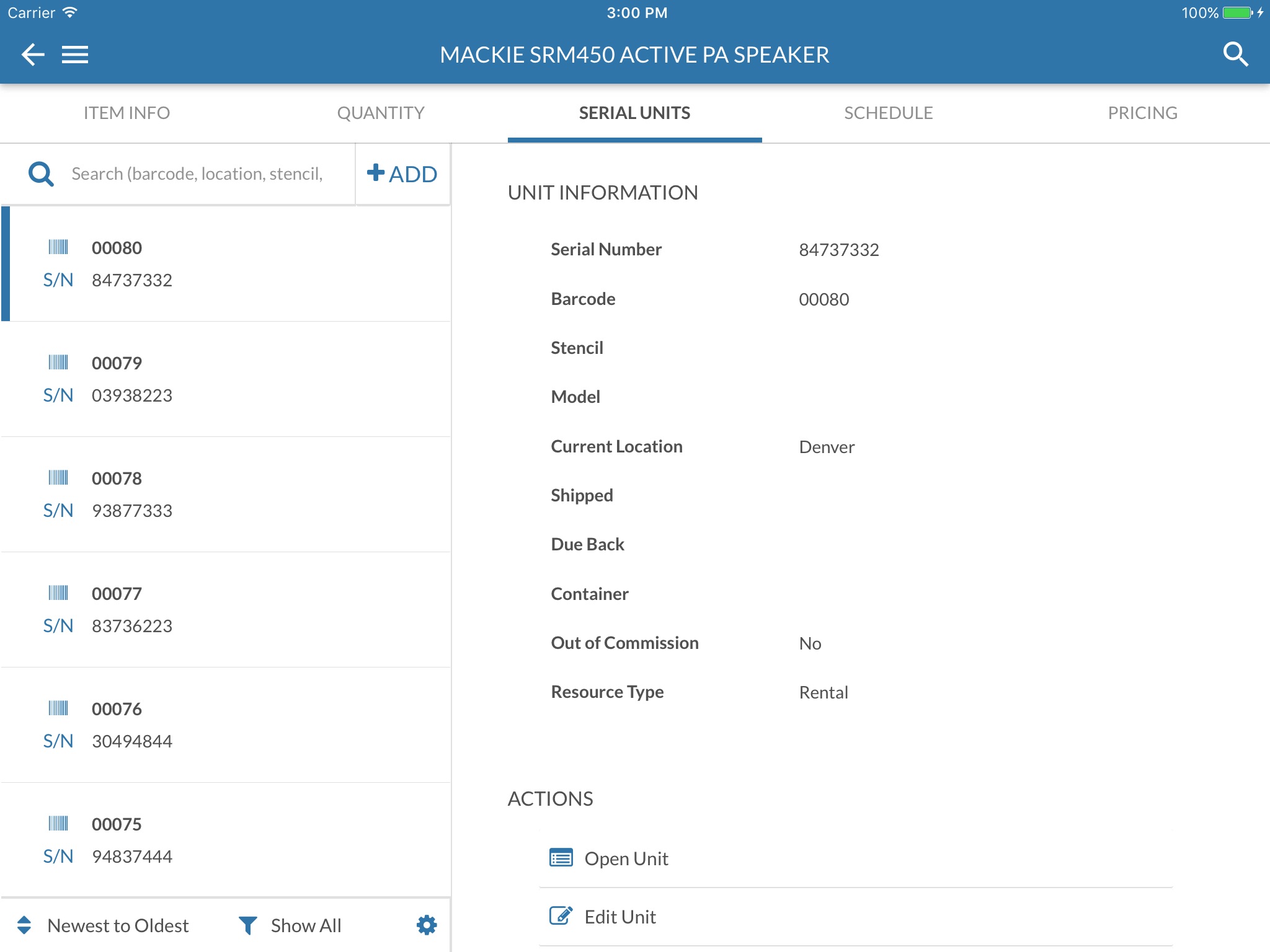
Task: Click Serial Number value in Unit Information
Action: click(838, 250)
